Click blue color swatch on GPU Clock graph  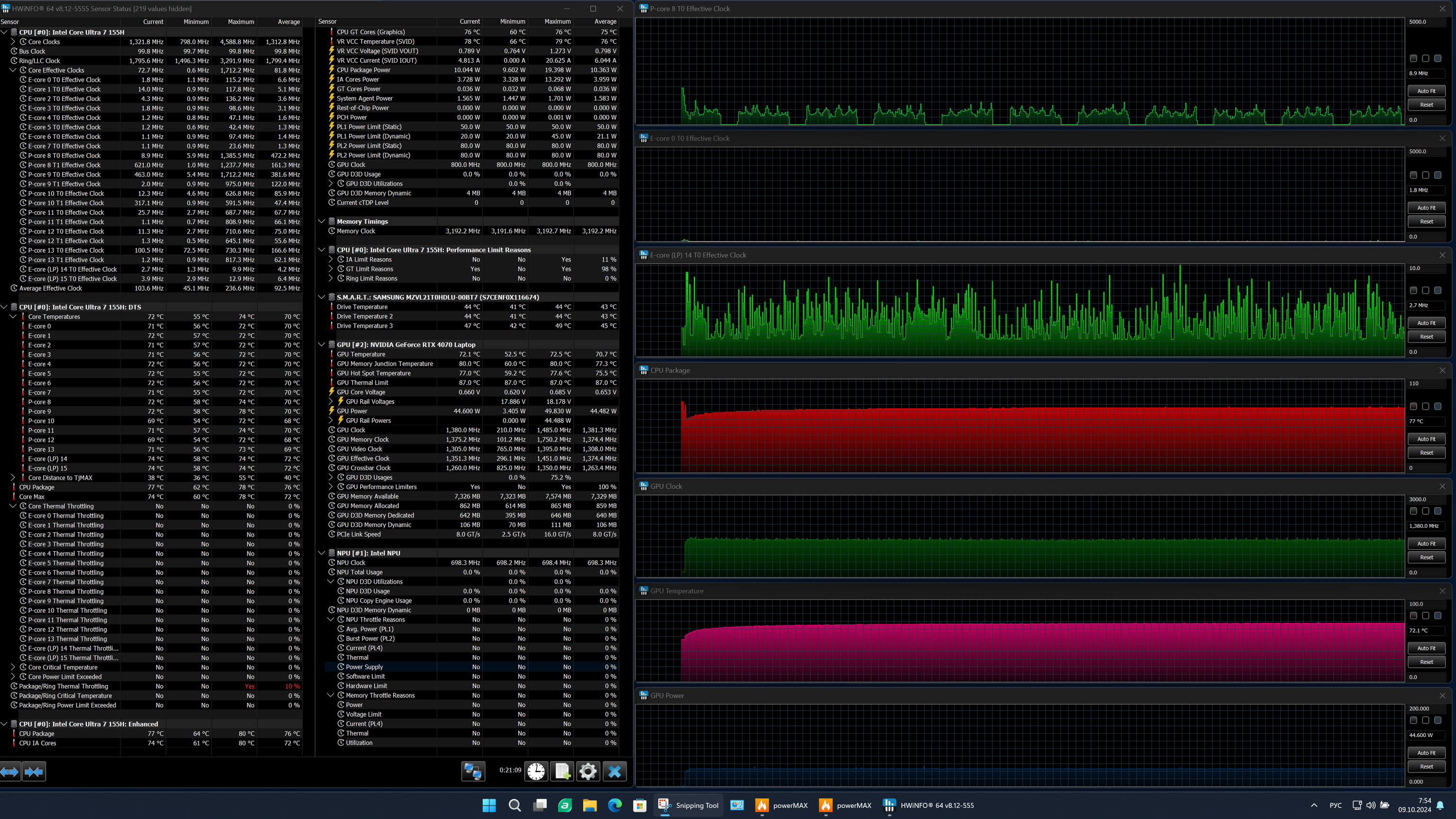point(1438,511)
